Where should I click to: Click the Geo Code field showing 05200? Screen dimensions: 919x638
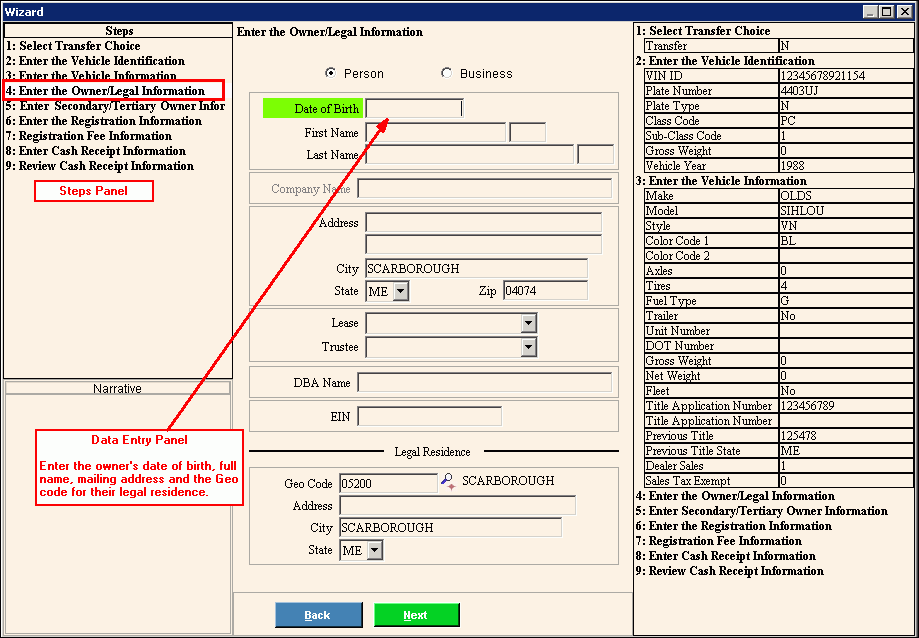(x=389, y=483)
